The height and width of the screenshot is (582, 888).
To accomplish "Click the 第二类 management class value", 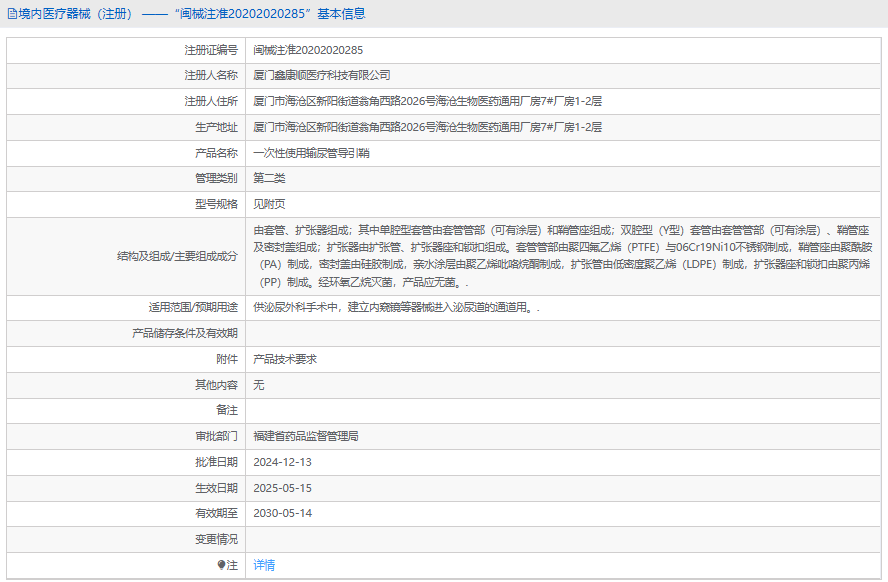I will (269, 178).
